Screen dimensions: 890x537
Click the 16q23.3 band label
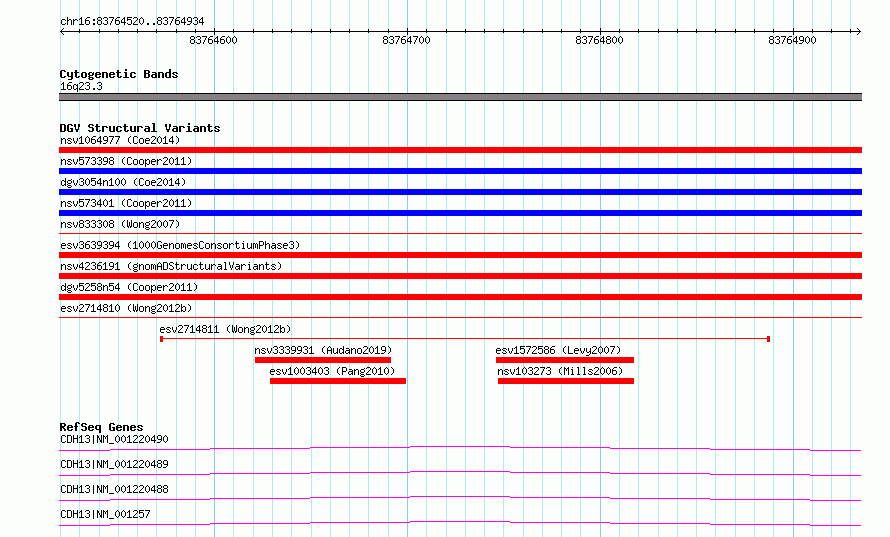81,86
